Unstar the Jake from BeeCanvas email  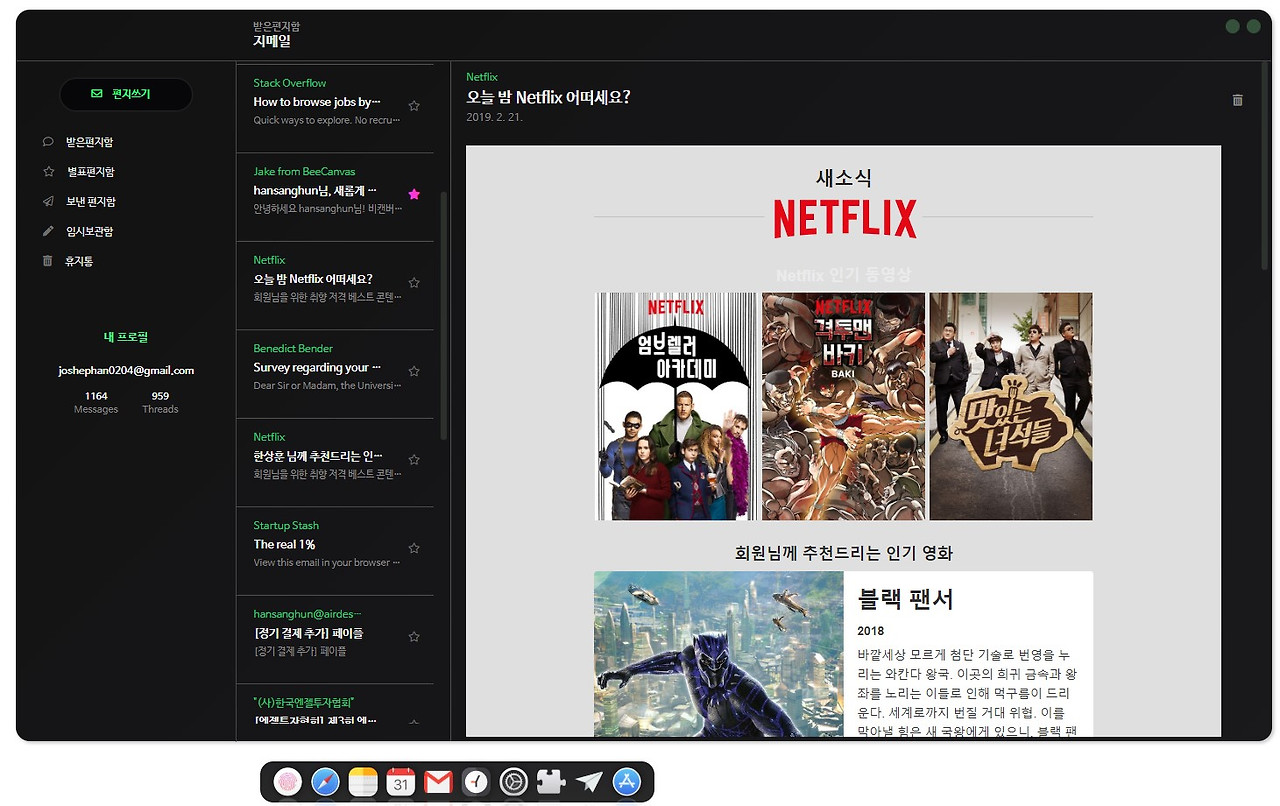(414, 194)
